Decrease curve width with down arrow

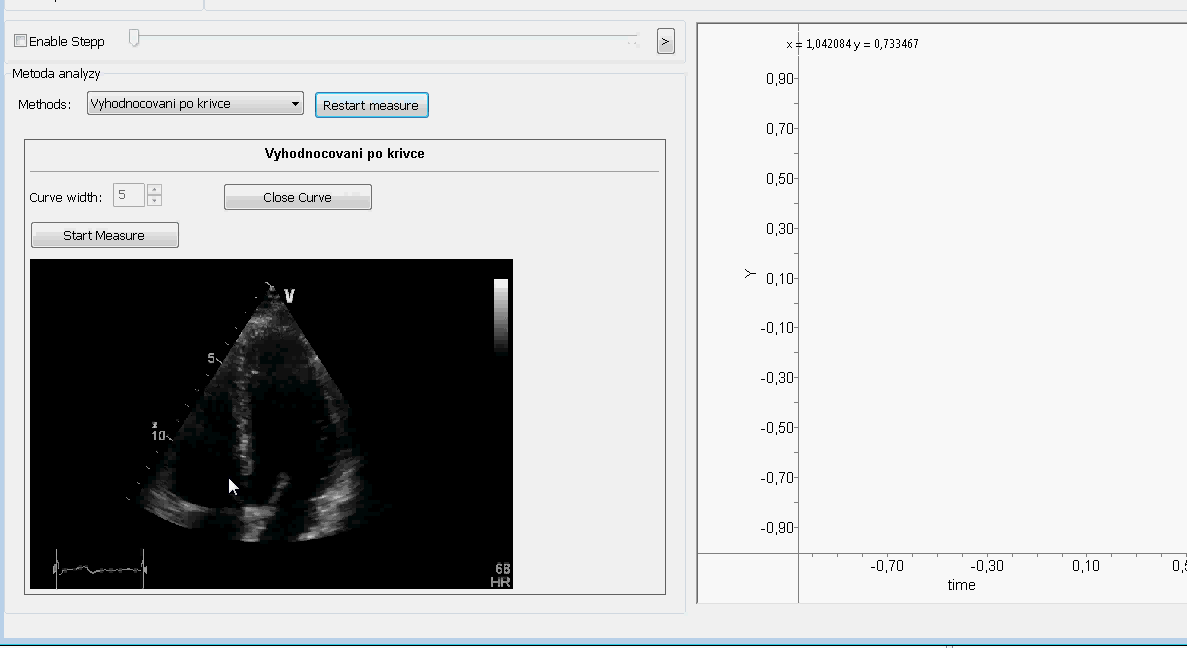(x=154, y=201)
